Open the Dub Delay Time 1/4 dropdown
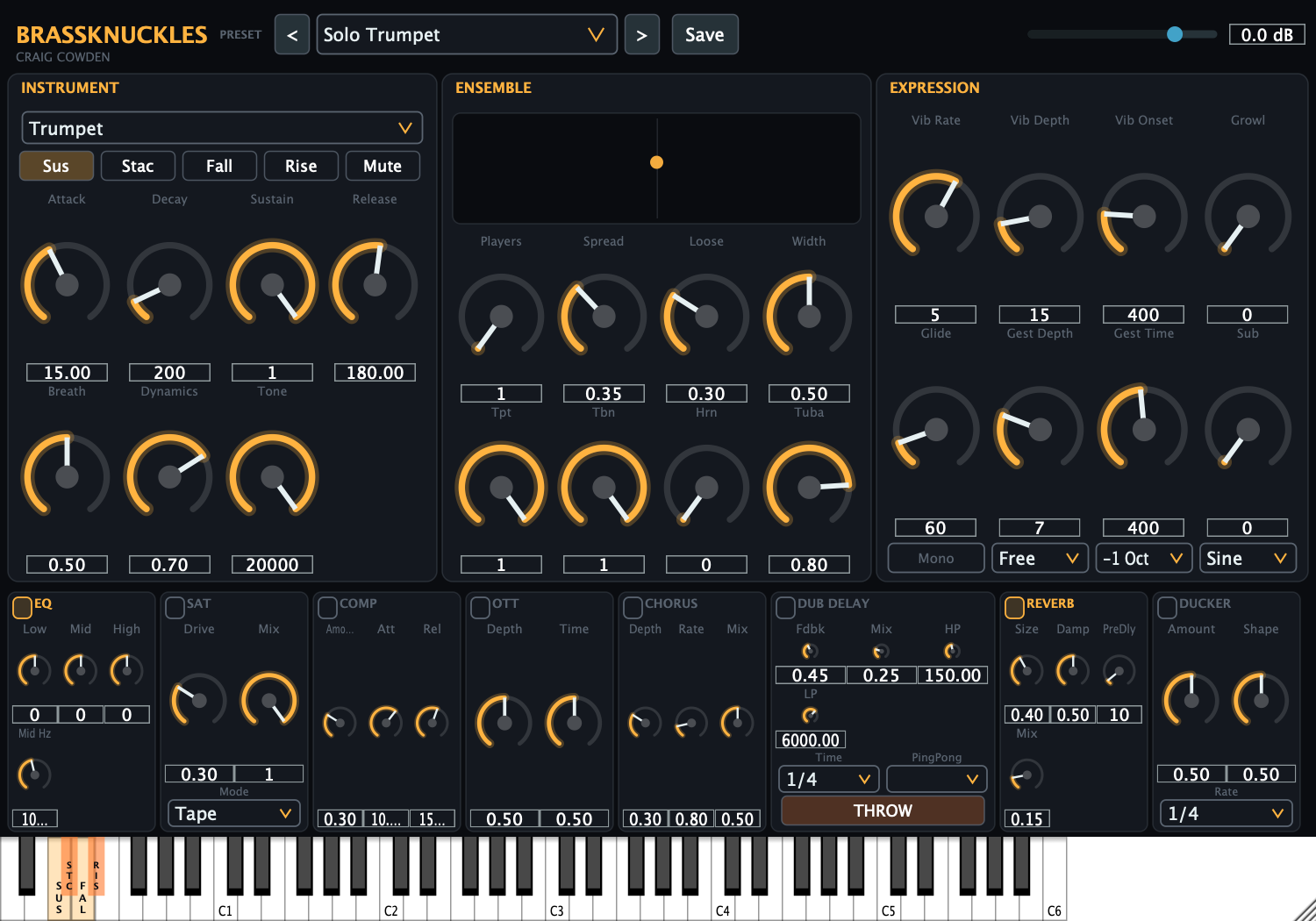 [x=829, y=779]
